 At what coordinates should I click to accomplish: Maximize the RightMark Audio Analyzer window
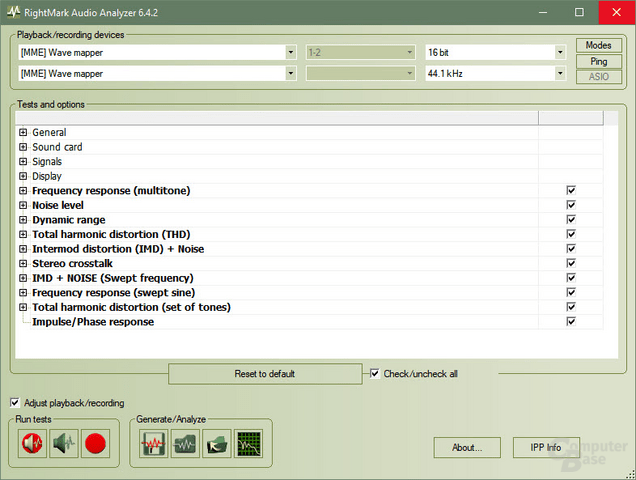[x=579, y=12]
